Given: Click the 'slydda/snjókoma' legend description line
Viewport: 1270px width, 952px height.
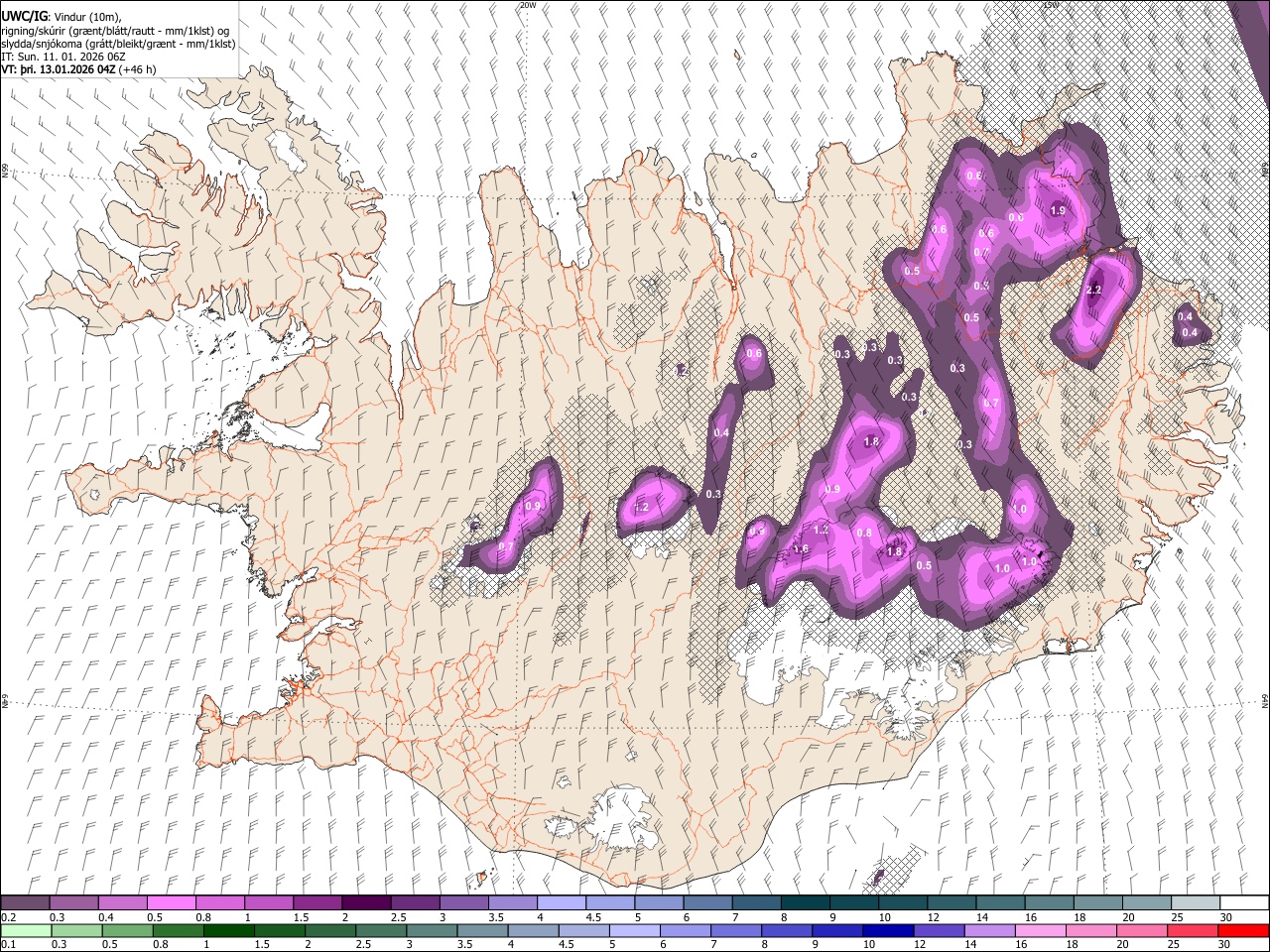Looking at the screenshot, I should [x=118, y=44].
